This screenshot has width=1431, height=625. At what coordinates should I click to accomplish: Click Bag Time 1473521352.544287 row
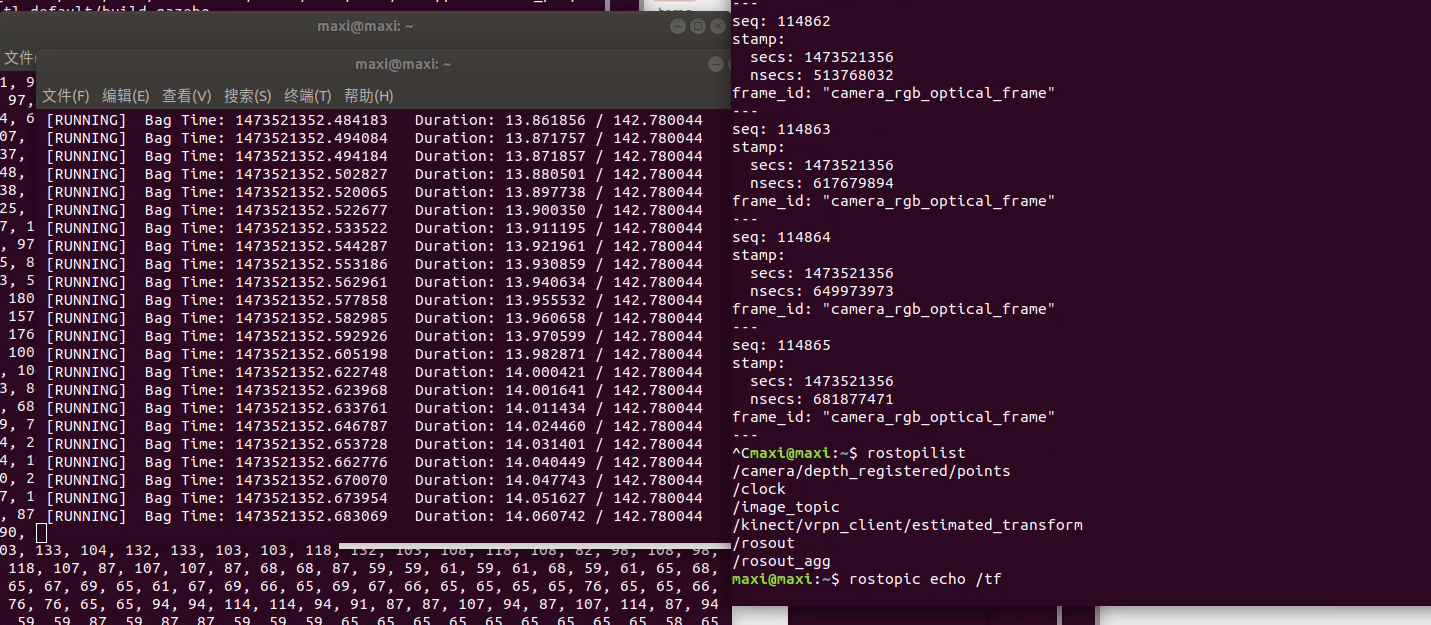pos(375,246)
